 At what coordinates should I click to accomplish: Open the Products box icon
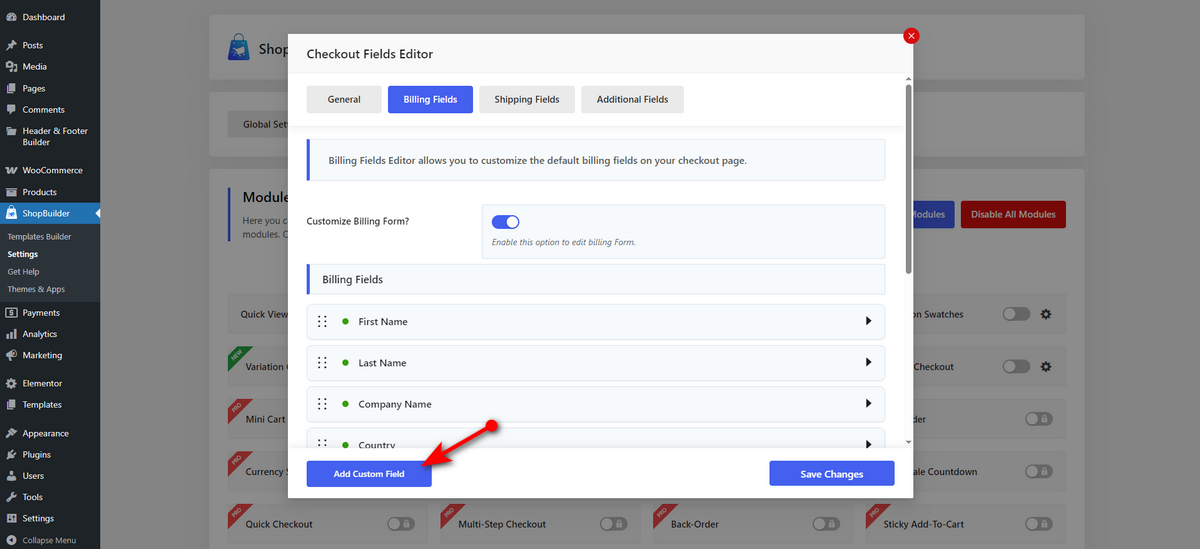11,192
